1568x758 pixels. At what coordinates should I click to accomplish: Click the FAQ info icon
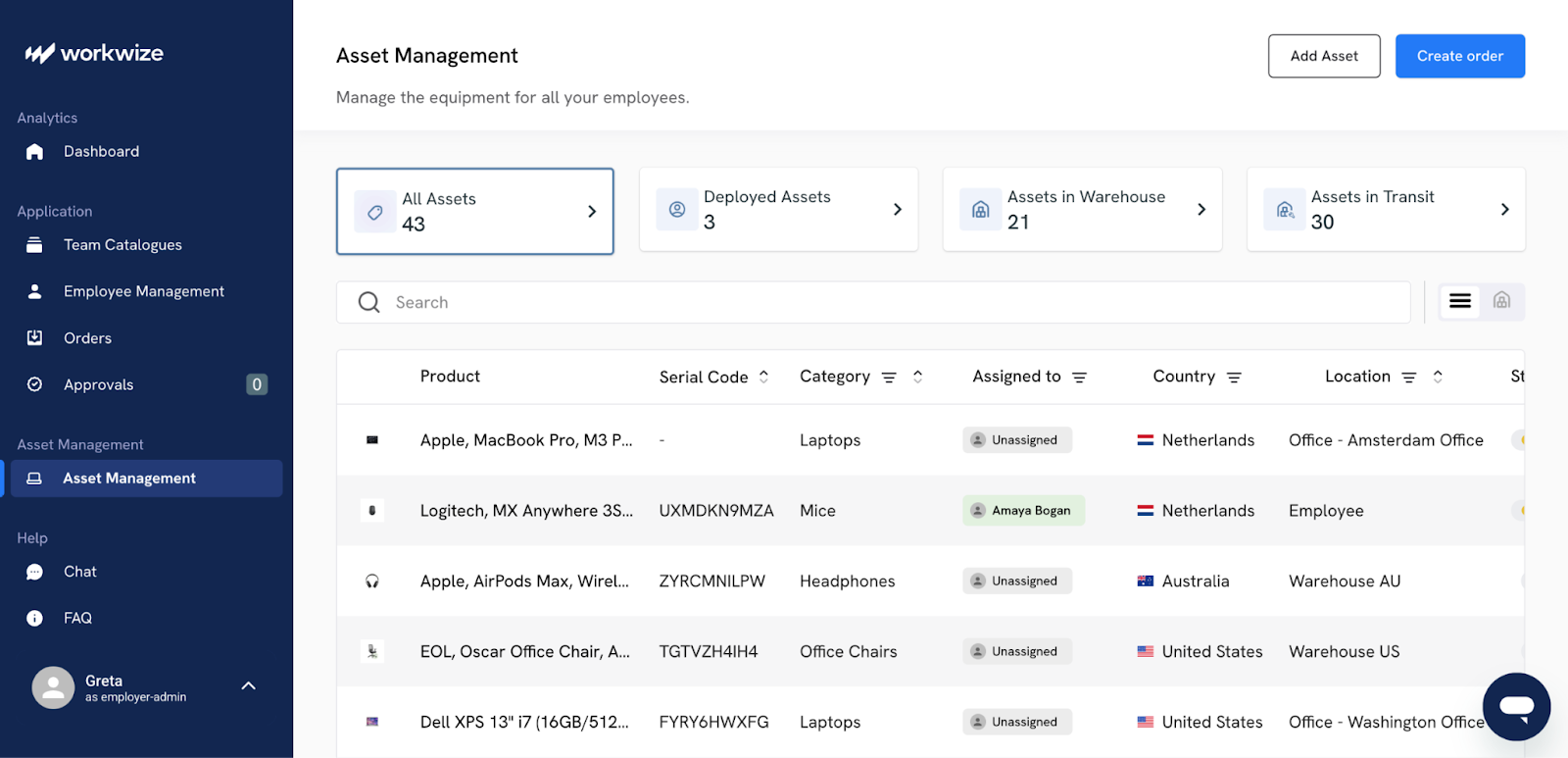point(34,619)
